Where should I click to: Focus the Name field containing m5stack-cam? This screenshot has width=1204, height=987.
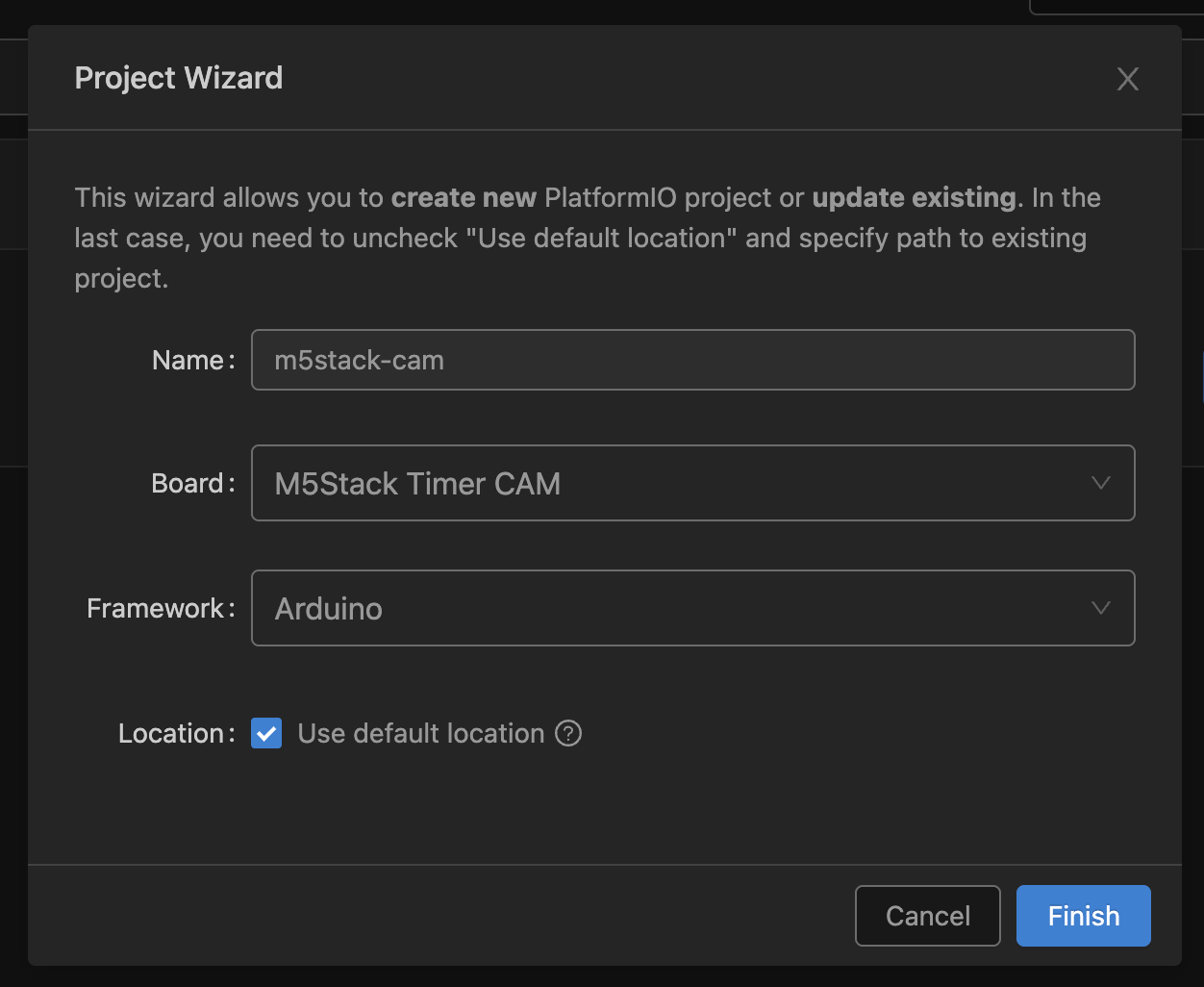pyautogui.click(x=692, y=360)
